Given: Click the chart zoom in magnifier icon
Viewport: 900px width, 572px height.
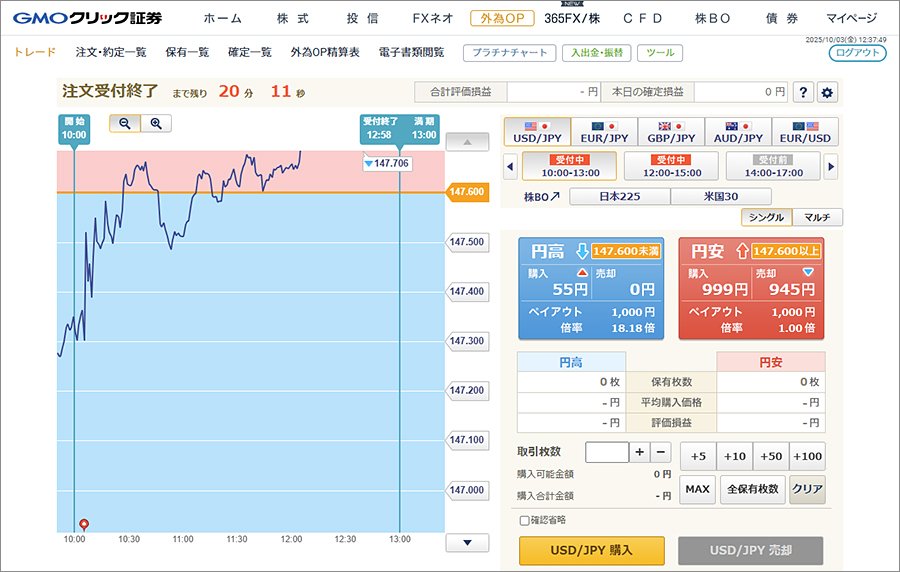Looking at the screenshot, I should 156,123.
